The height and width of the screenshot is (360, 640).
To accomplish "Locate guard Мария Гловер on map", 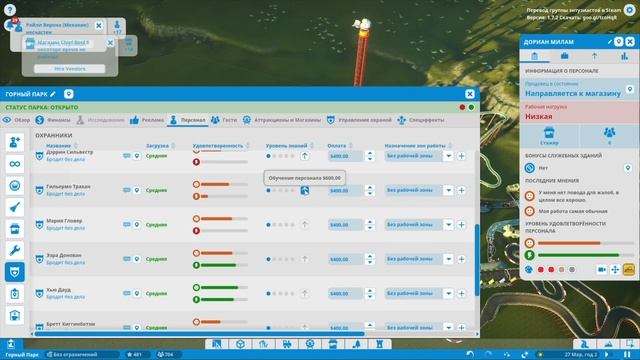I will click(x=137, y=224).
